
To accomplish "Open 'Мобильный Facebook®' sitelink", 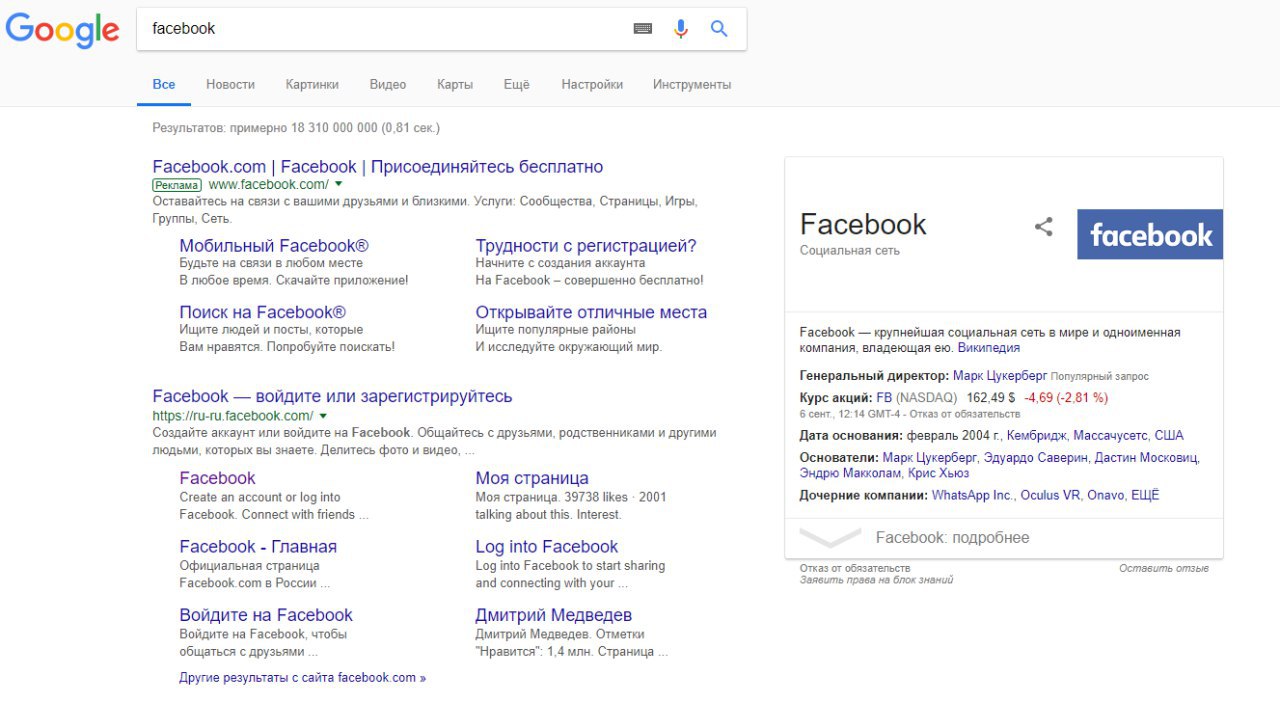I will (x=274, y=246).
